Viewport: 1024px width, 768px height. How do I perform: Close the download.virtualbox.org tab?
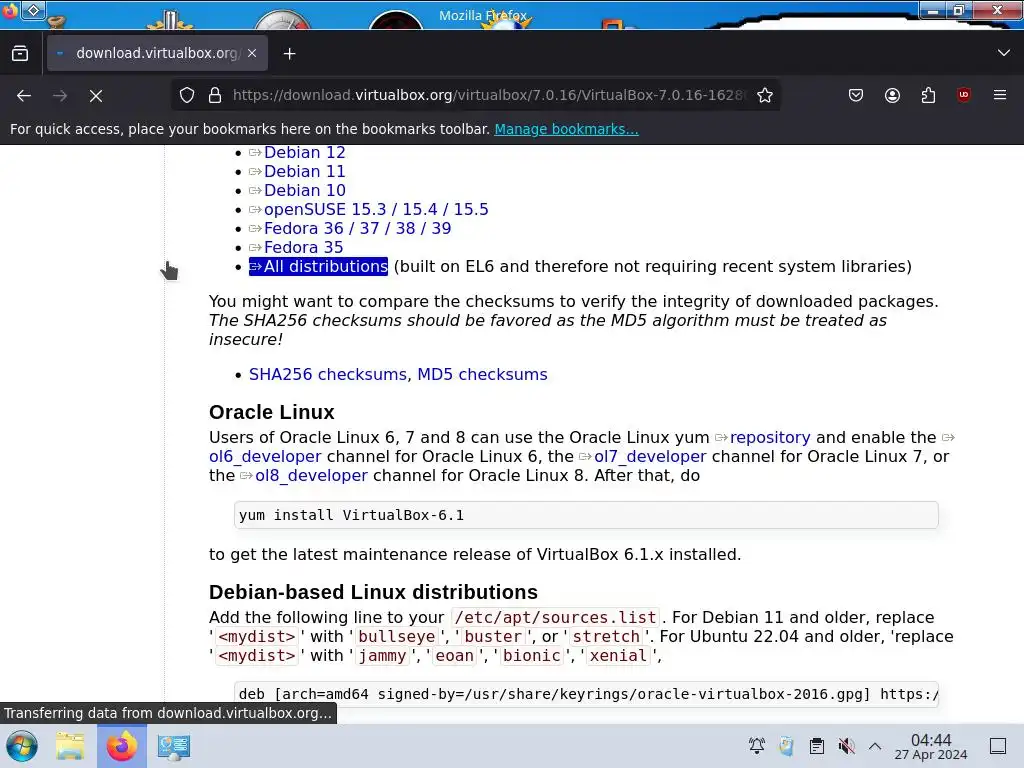tap(252, 54)
